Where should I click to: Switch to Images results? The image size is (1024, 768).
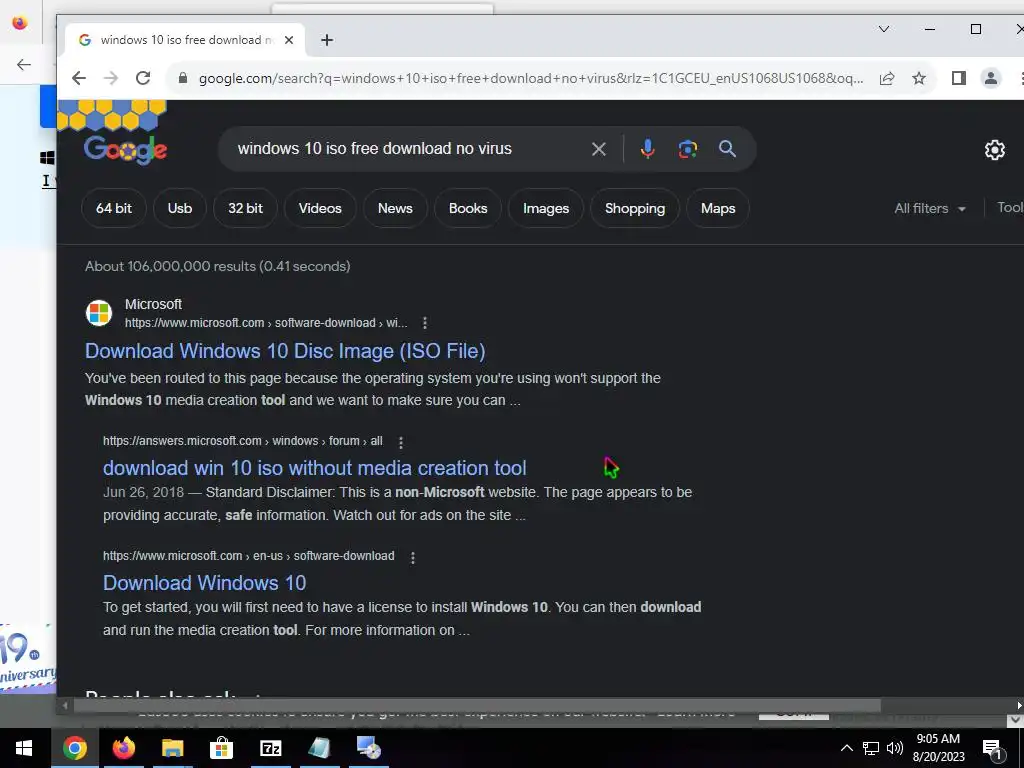tap(546, 208)
